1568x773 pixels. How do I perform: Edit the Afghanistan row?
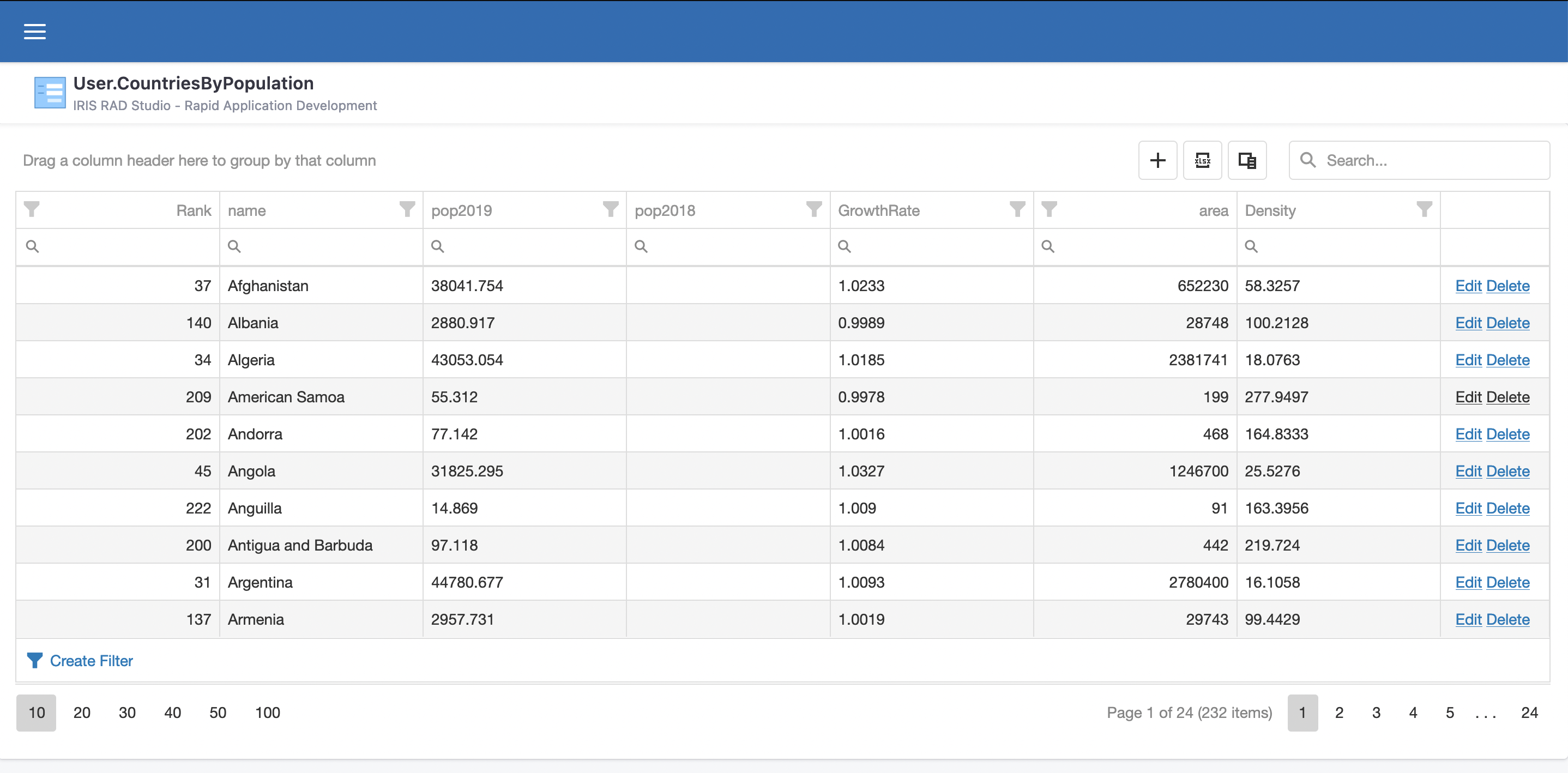pos(1468,286)
